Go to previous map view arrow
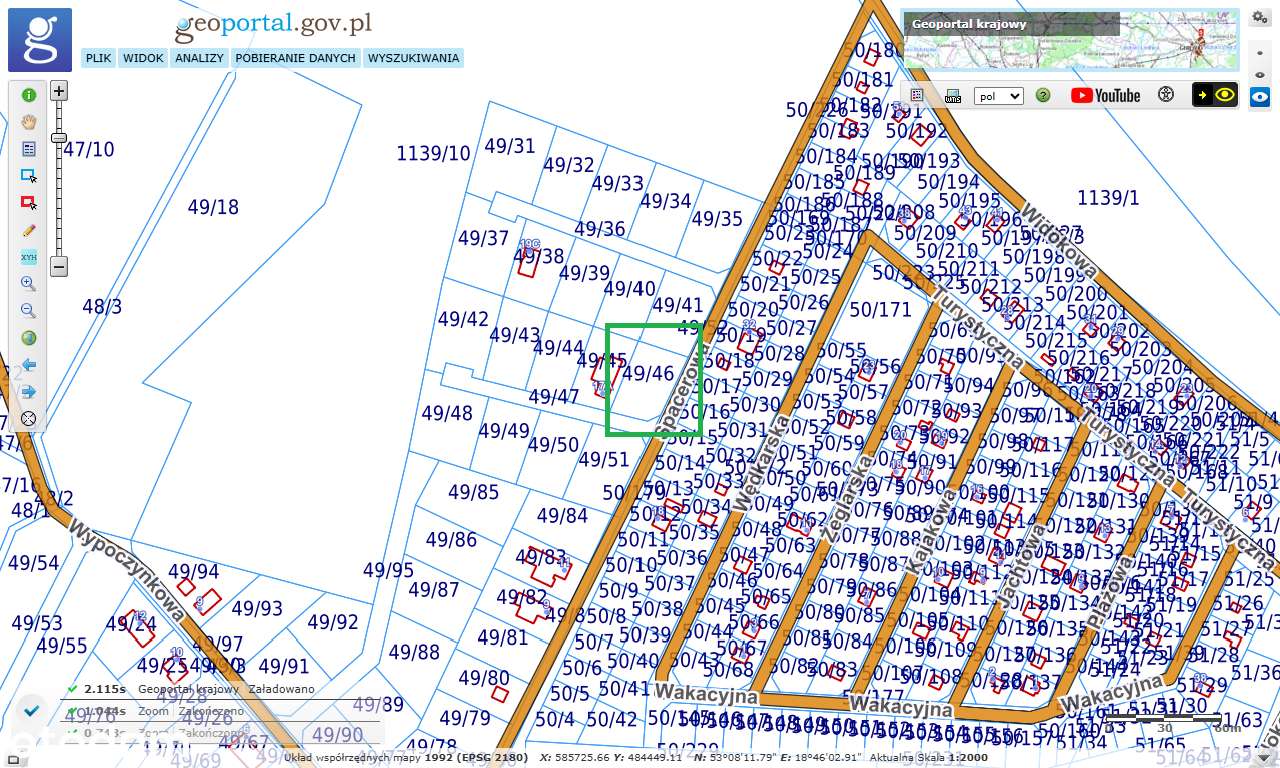Viewport: 1280px width, 768px height. click(28, 365)
